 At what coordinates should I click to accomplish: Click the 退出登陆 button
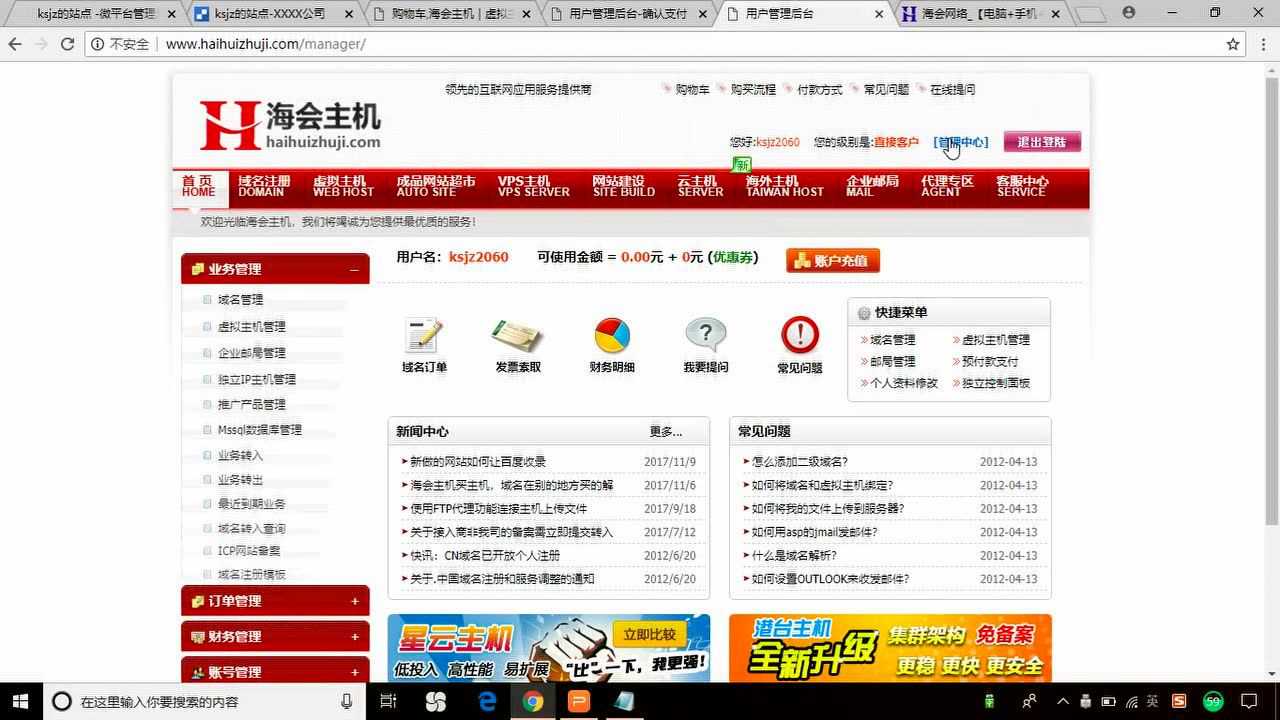tap(1042, 142)
